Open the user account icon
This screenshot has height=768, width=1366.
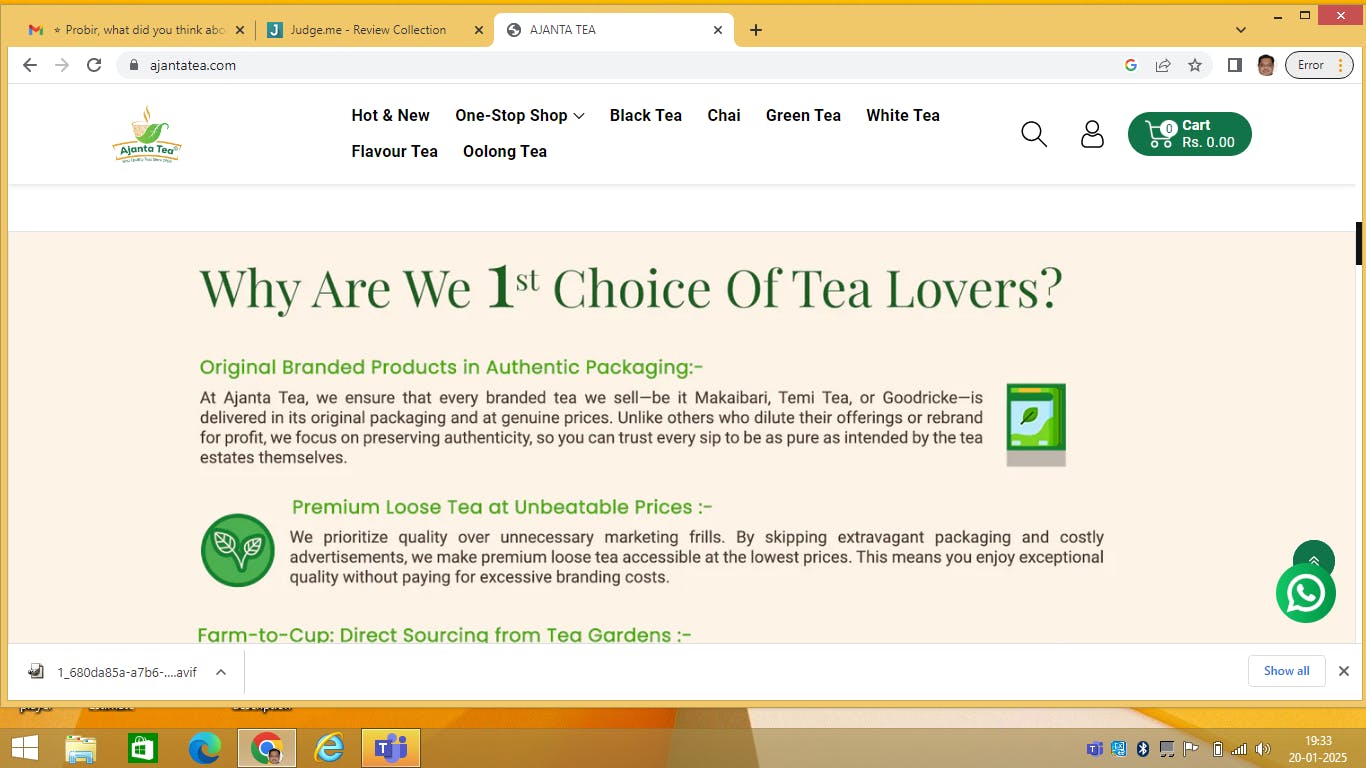click(x=1092, y=134)
